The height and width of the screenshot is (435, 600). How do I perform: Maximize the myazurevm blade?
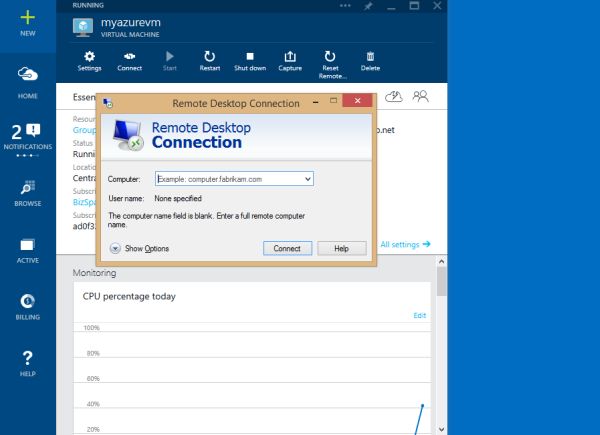414,5
